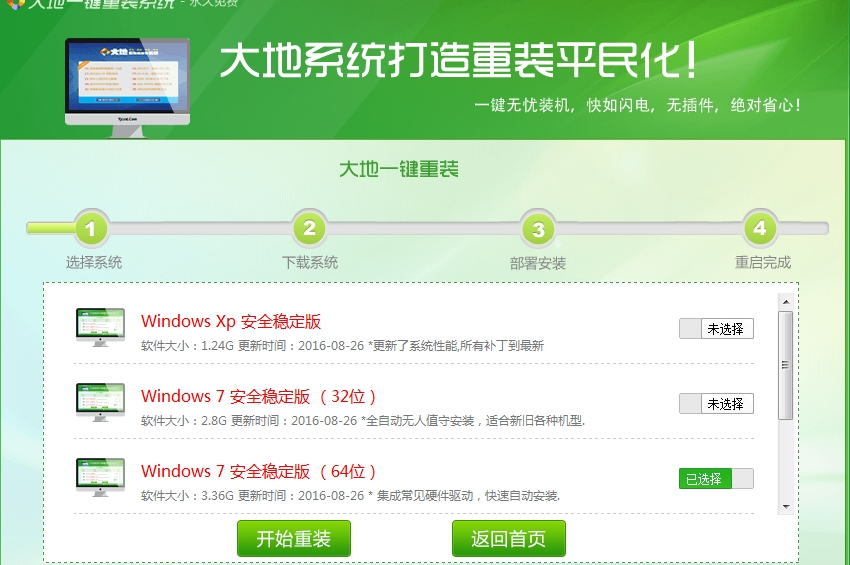Select Windows 7 安全稳定版（64位）title
850x565 pixels.
tap(259, 471)
